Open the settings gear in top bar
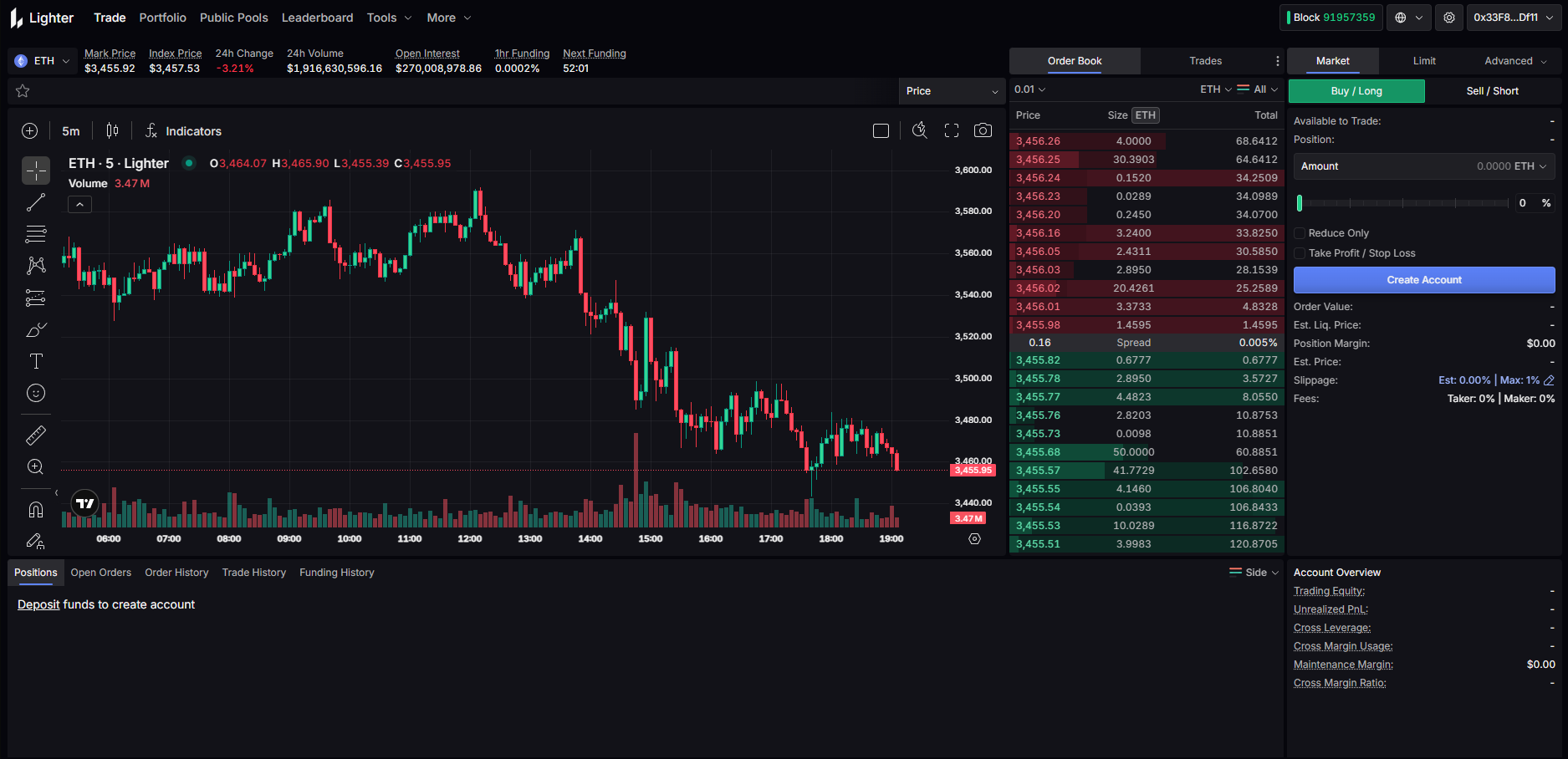 1449,18
